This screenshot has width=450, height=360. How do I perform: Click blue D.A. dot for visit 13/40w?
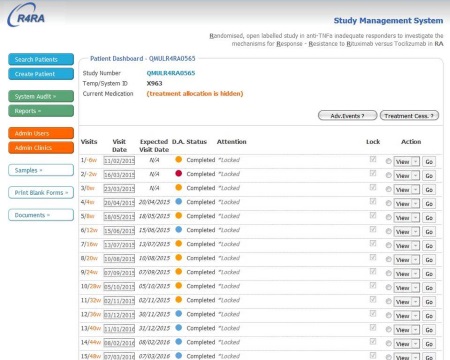179,327
